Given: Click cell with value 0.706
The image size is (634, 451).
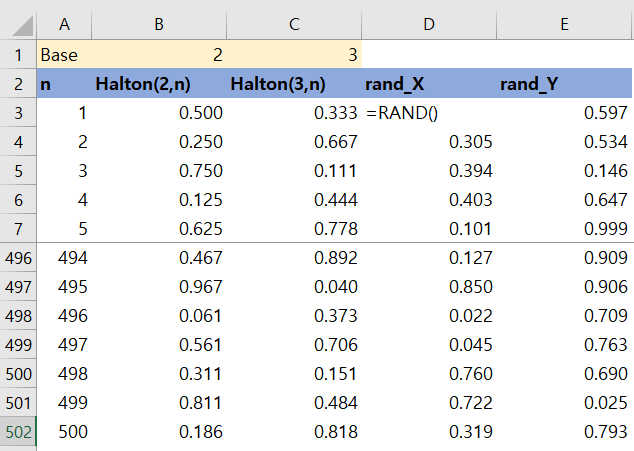Looking at the screenshot, I should [x=294, y=345].
